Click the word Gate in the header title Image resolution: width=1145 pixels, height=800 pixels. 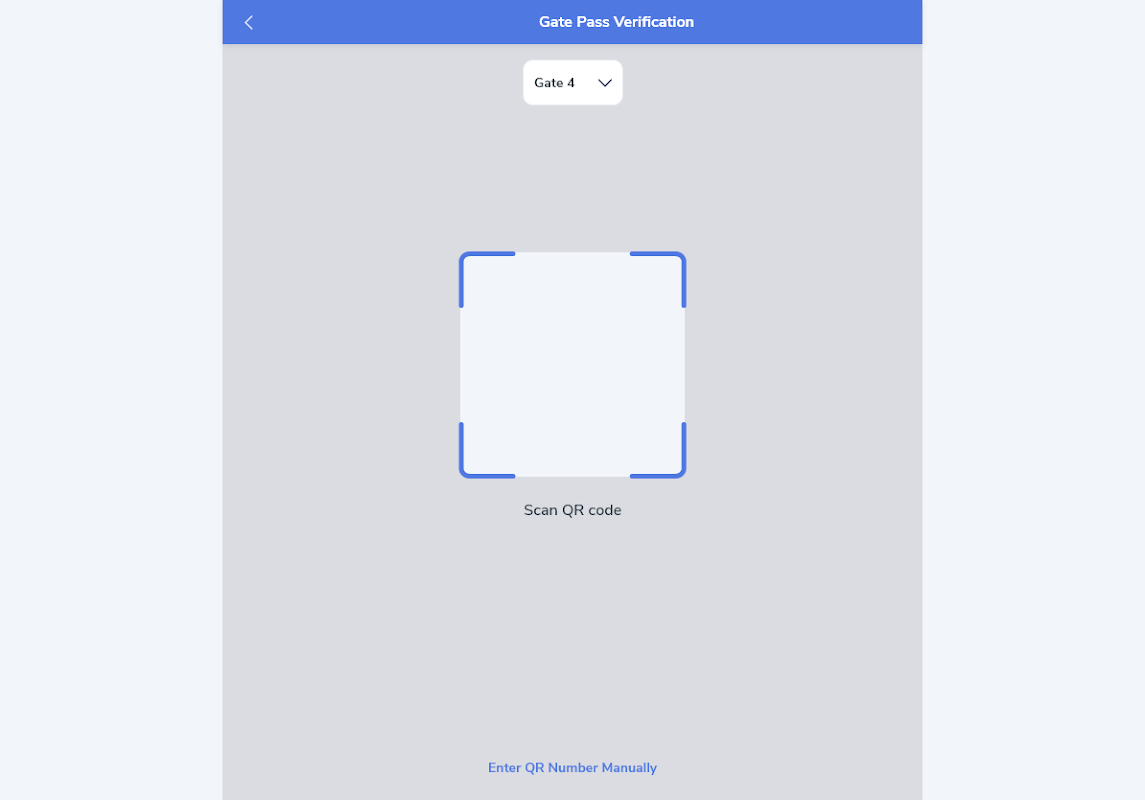point(556,22)
